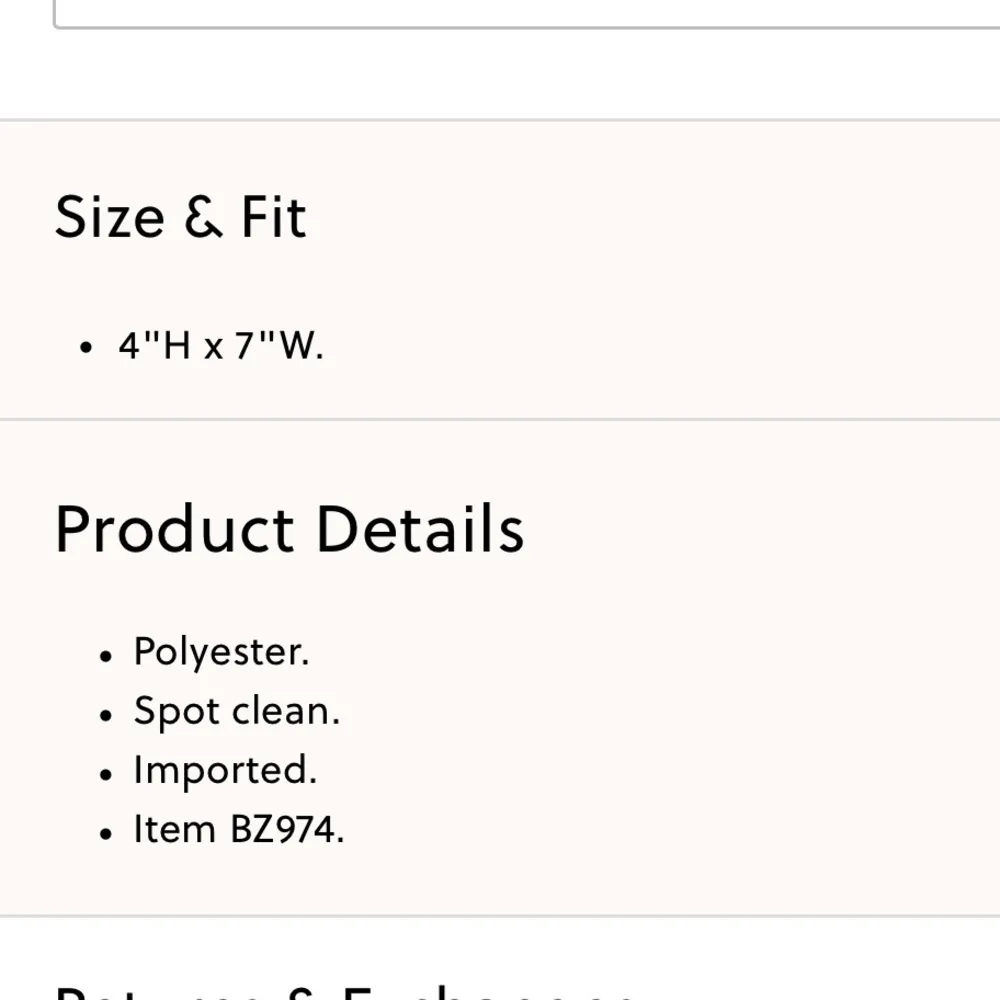Click the word Product in the heading

175,529
